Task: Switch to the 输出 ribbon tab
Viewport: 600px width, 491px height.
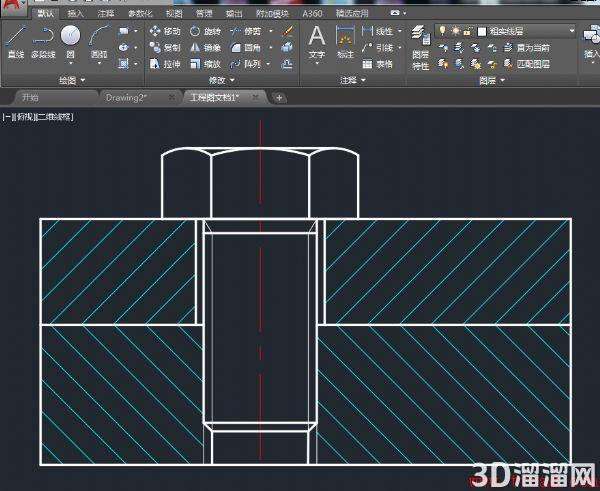Action: tap(234, 14)
